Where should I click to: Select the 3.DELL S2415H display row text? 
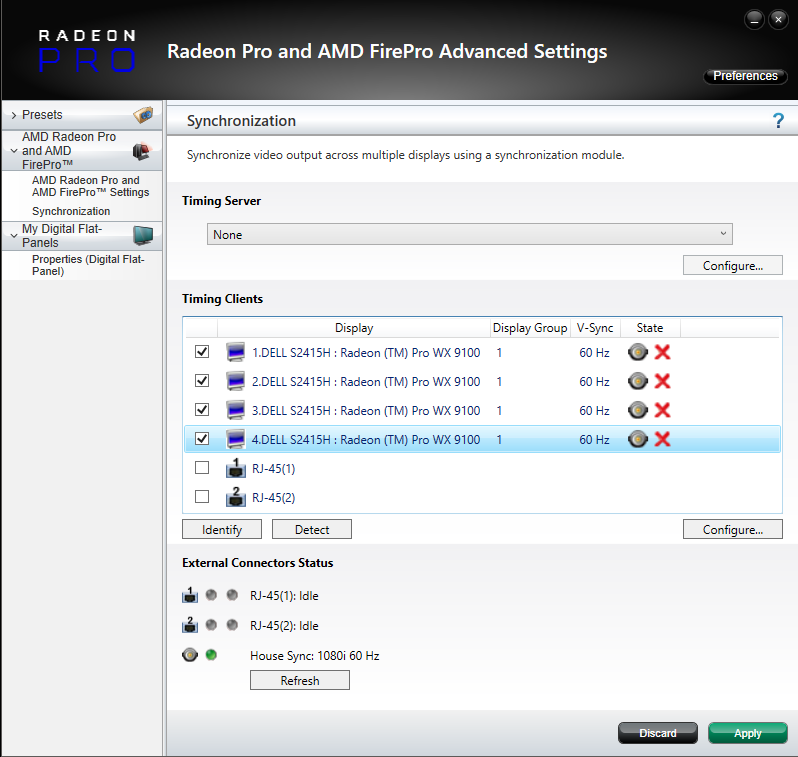click(x=366, y=410)
